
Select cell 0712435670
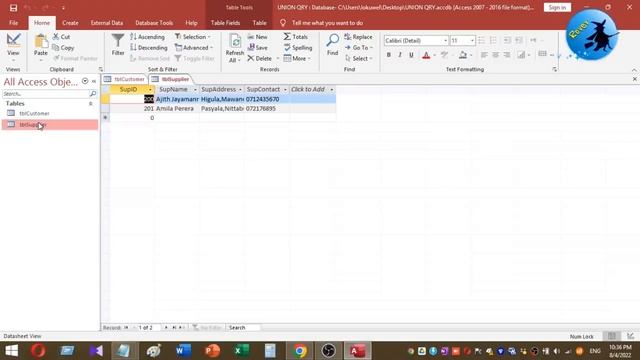click(x=267, y=99)
